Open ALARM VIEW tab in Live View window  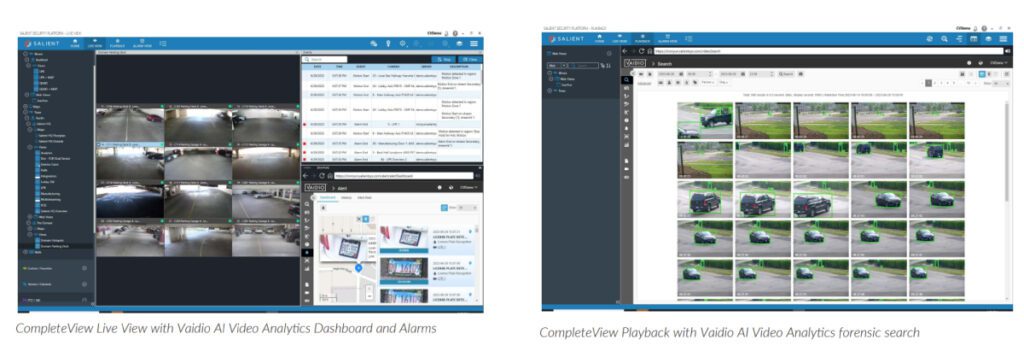point(142,43)
